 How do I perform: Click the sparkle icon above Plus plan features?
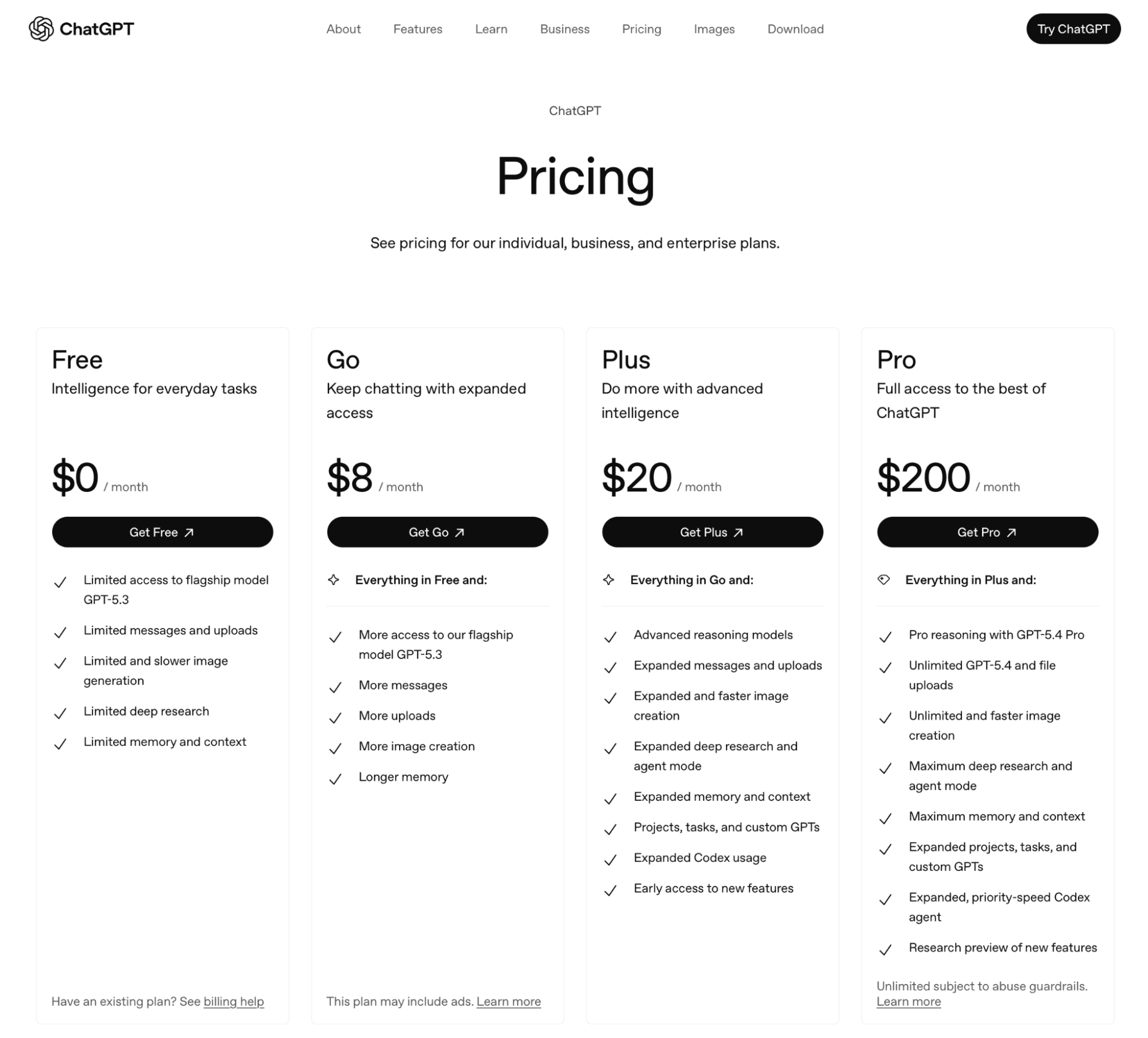click(609, 580)
